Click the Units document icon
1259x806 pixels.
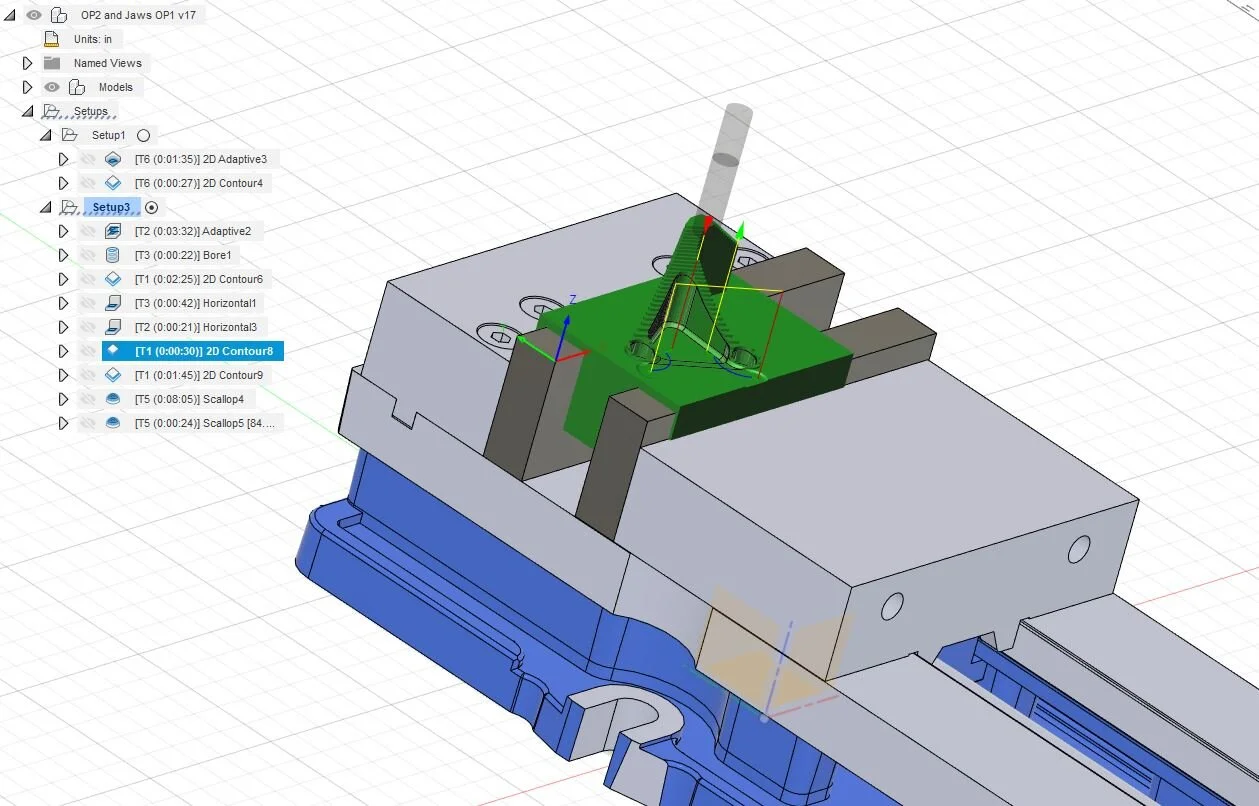pyautogui.click(x=52, y=39)
